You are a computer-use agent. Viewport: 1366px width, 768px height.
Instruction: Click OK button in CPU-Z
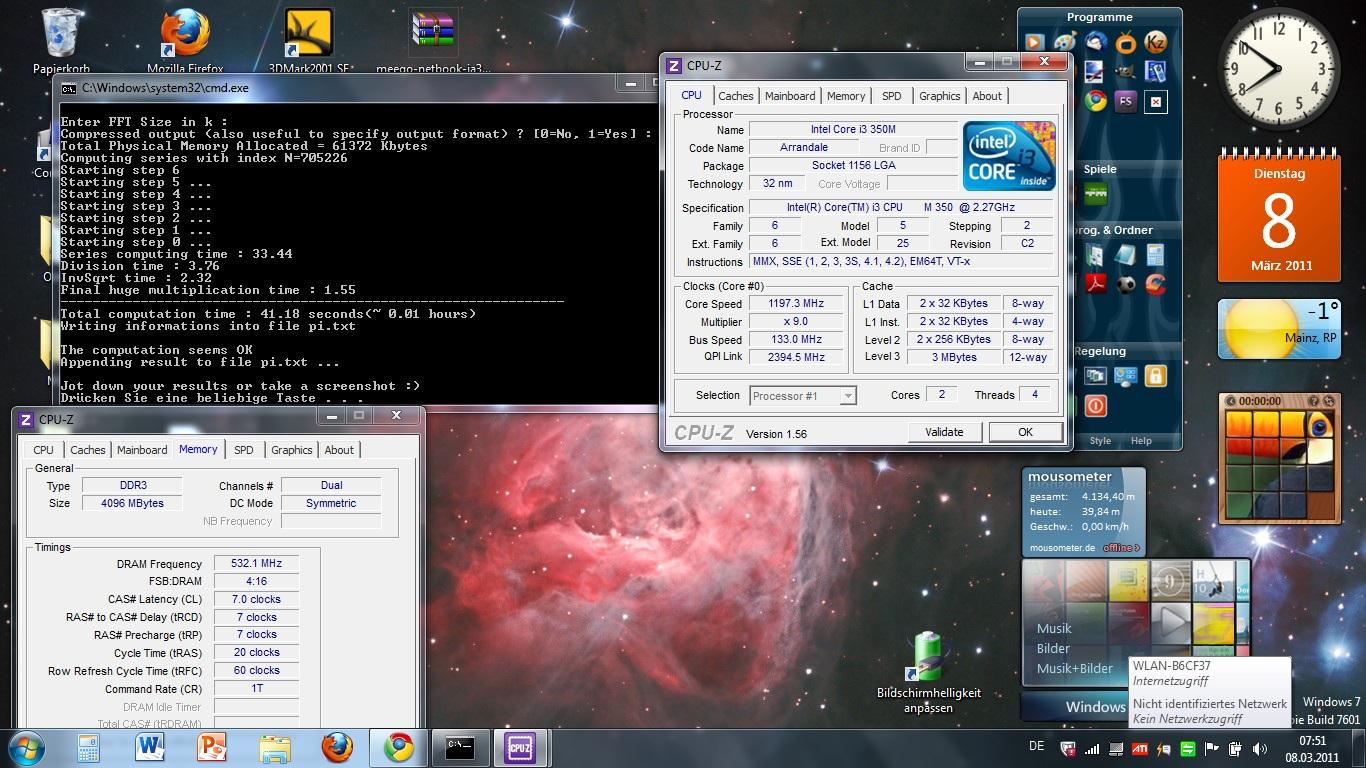click(1025, 432)
